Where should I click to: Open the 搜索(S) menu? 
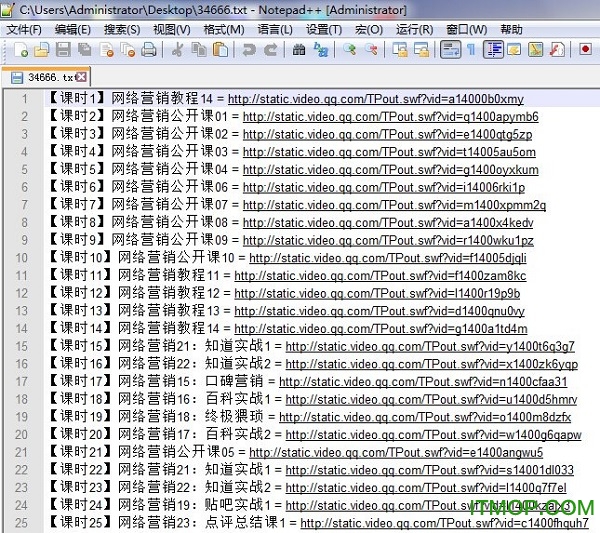[x=122, y=29]
